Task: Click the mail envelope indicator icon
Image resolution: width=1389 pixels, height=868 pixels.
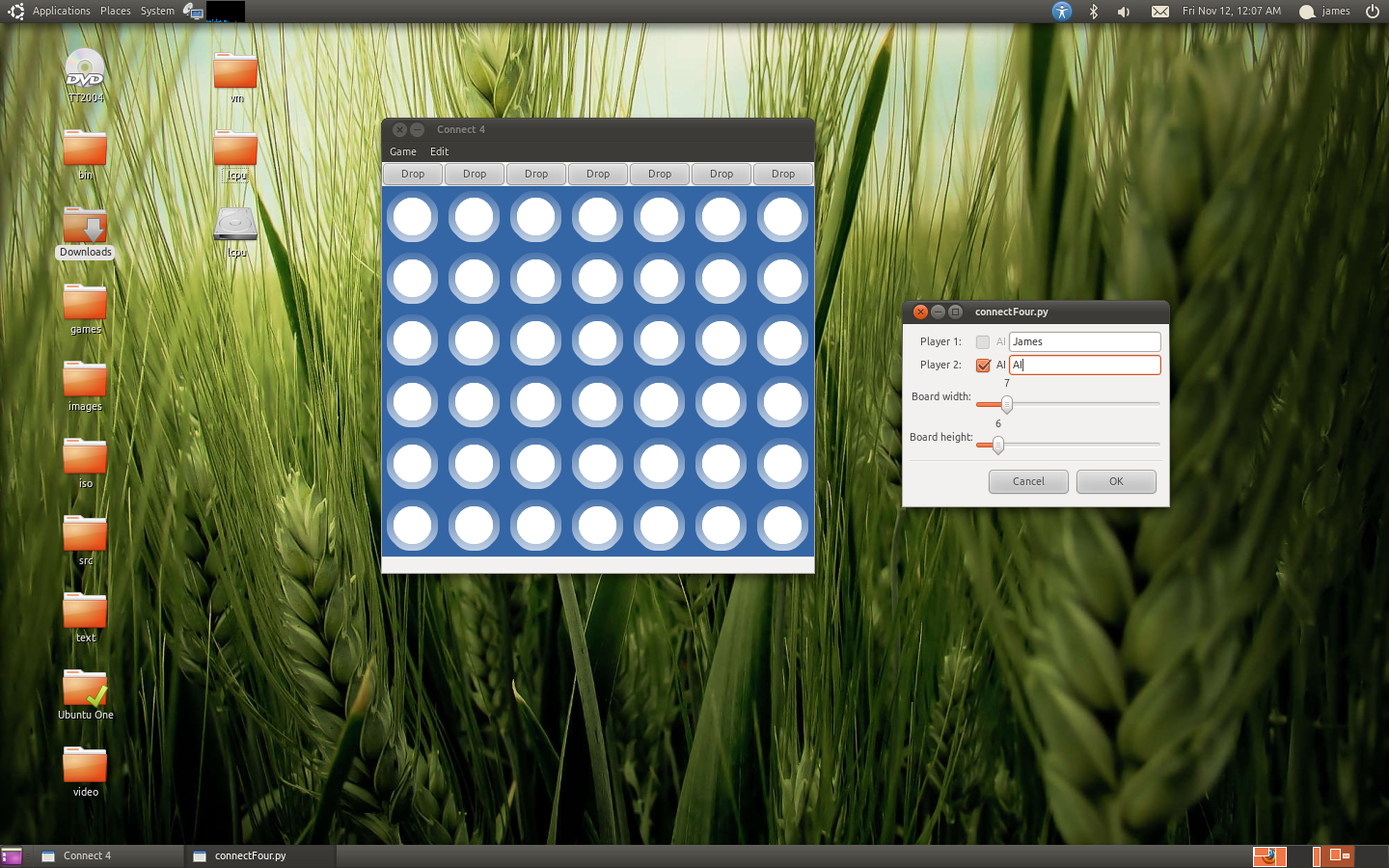Action: 1159,12
